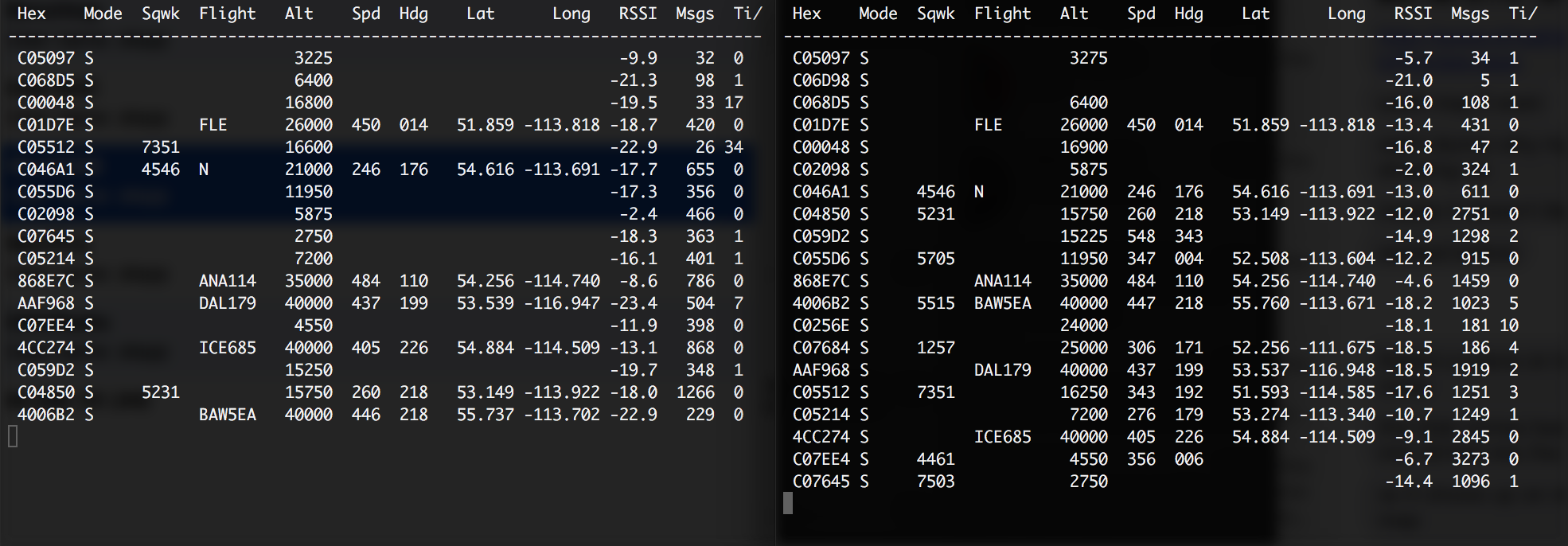Click RSSI -2.4 in the left terminal
Viewport: 1568px width, 546px height.
[x=638, y=214]
